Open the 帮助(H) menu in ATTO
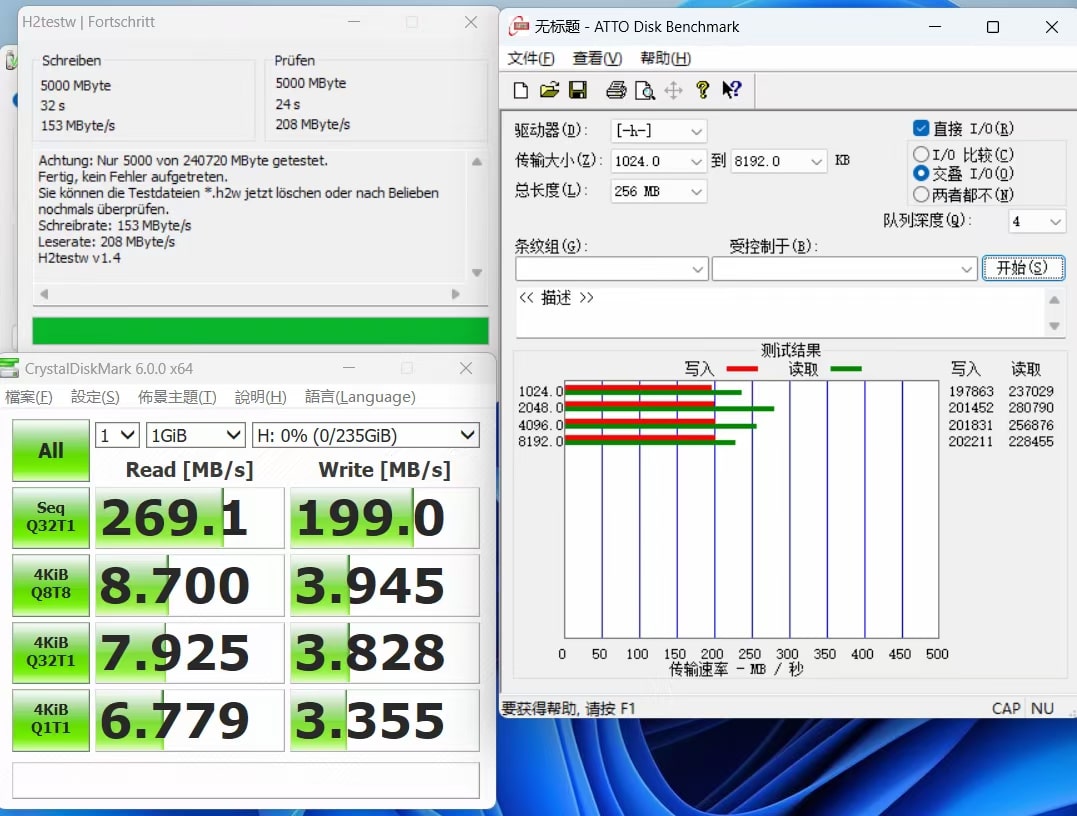Screen dimensions: 1077x816 click(x=665, y=58)
